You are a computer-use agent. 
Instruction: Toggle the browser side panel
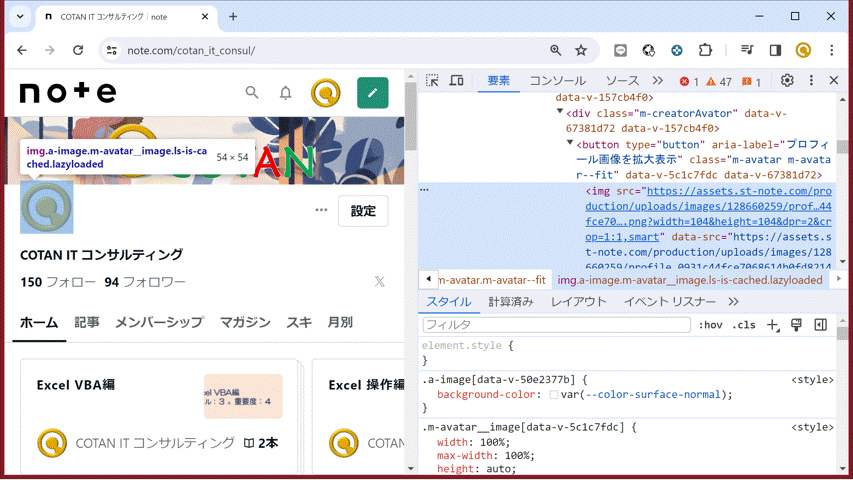(775, 50)
